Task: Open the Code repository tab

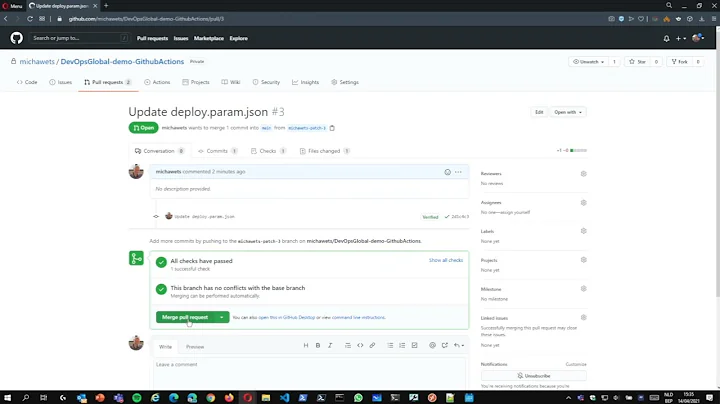Action: pos(27,82)
